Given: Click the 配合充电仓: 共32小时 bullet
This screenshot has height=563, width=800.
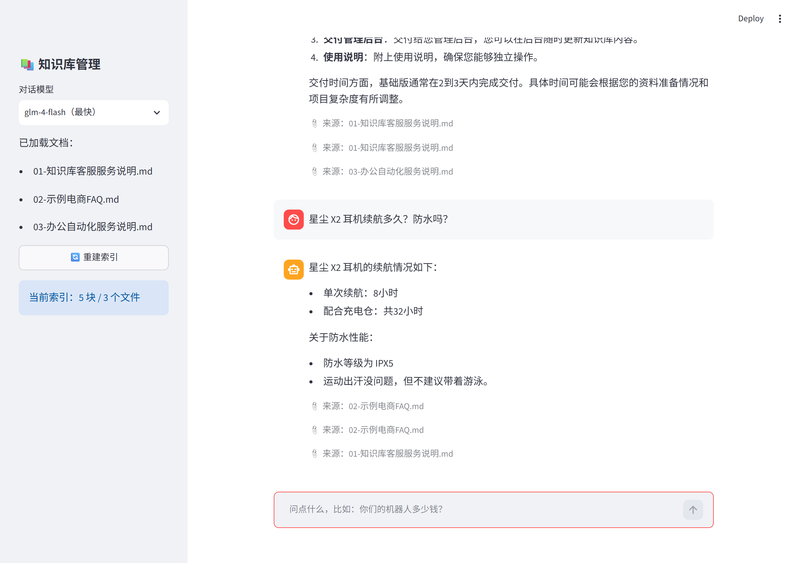Looking at the screenshot, I should (373, 311).
